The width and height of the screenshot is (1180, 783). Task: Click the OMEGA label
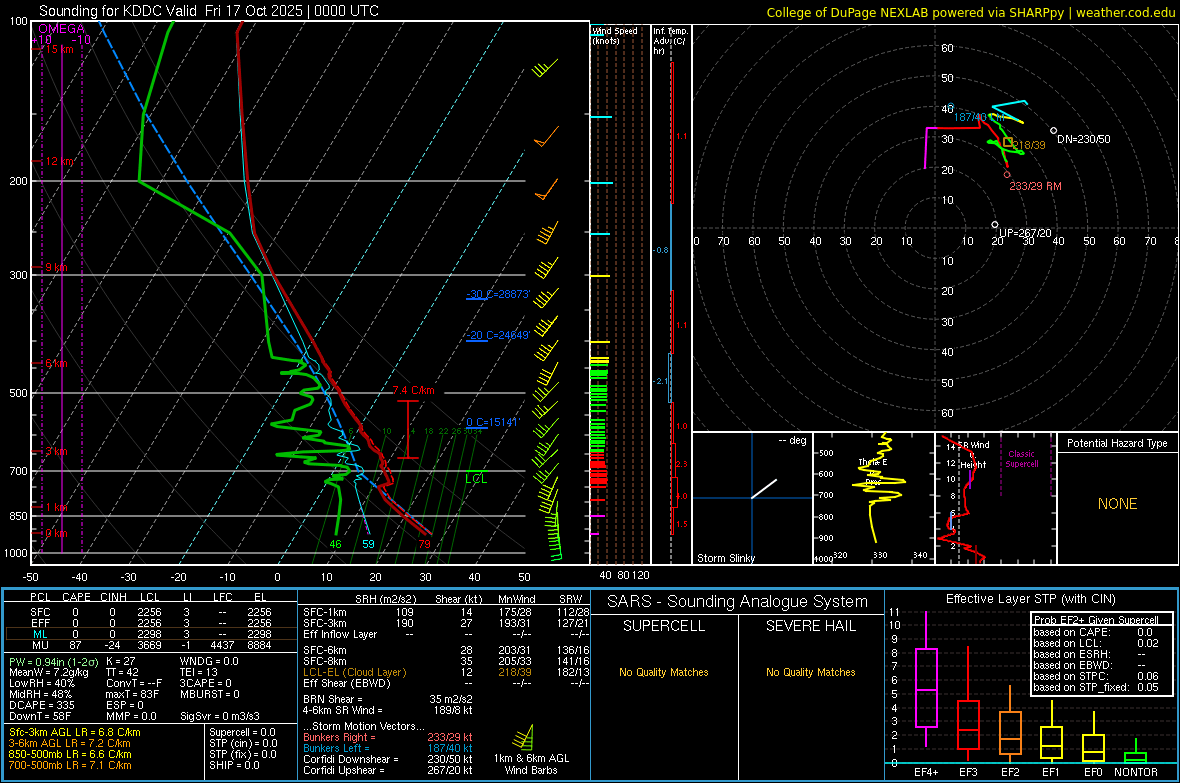(x=62, y=29)
